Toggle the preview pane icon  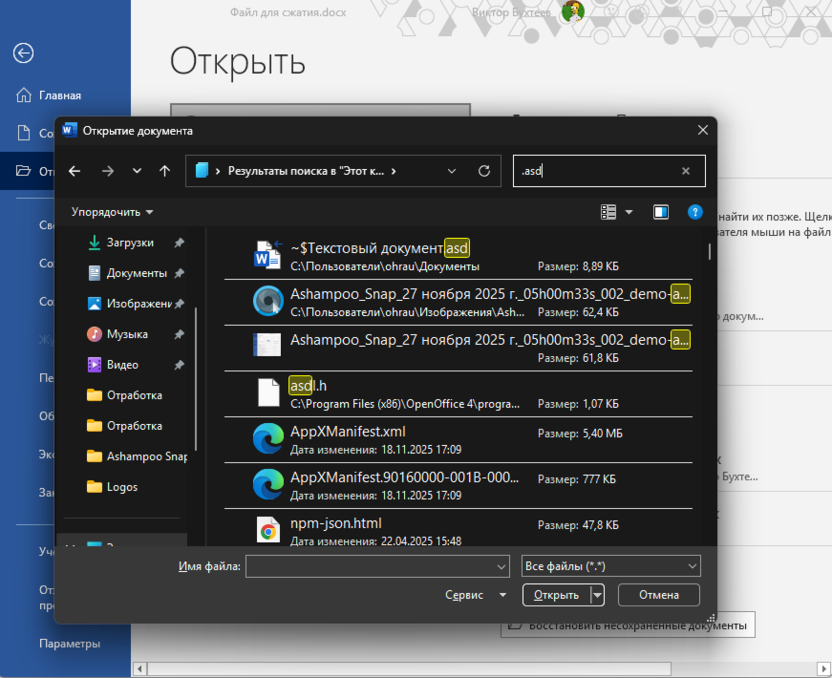pyautogui.click(x=661, y=212)
